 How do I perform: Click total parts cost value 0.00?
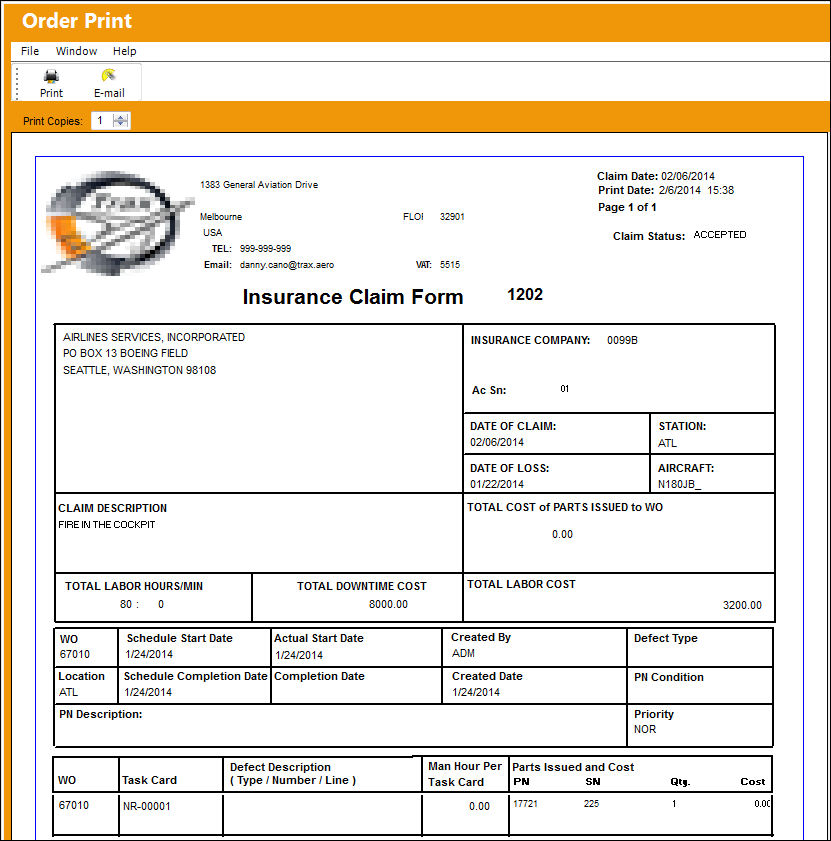pyautogui.click(x=562, y=535)
